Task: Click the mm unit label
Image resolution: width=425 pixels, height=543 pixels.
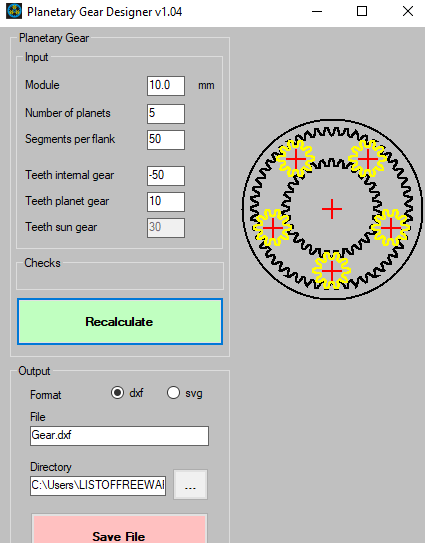Action: click(206, 85)
